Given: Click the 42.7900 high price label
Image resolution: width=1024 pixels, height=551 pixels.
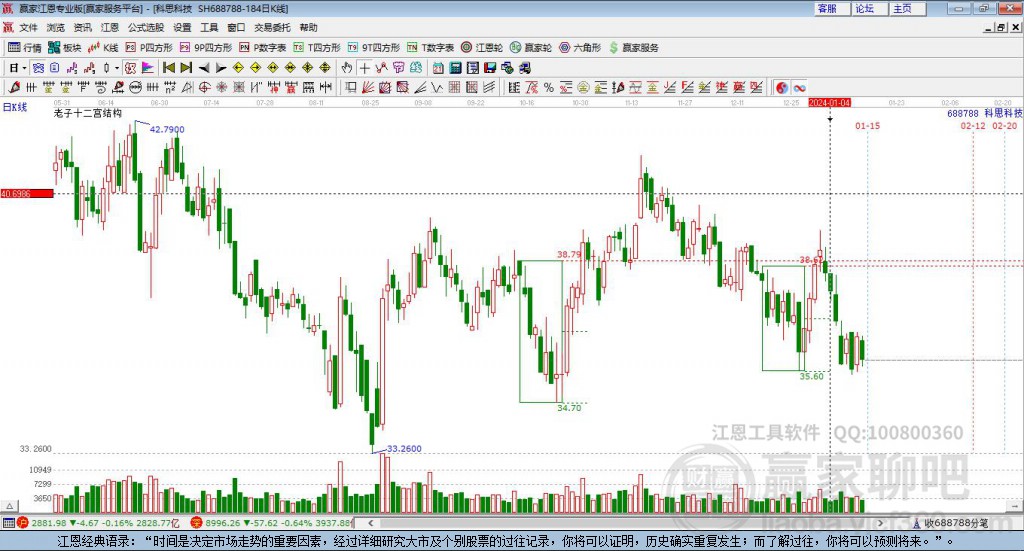Looking at the screenshot, I should tap(167, 129).
